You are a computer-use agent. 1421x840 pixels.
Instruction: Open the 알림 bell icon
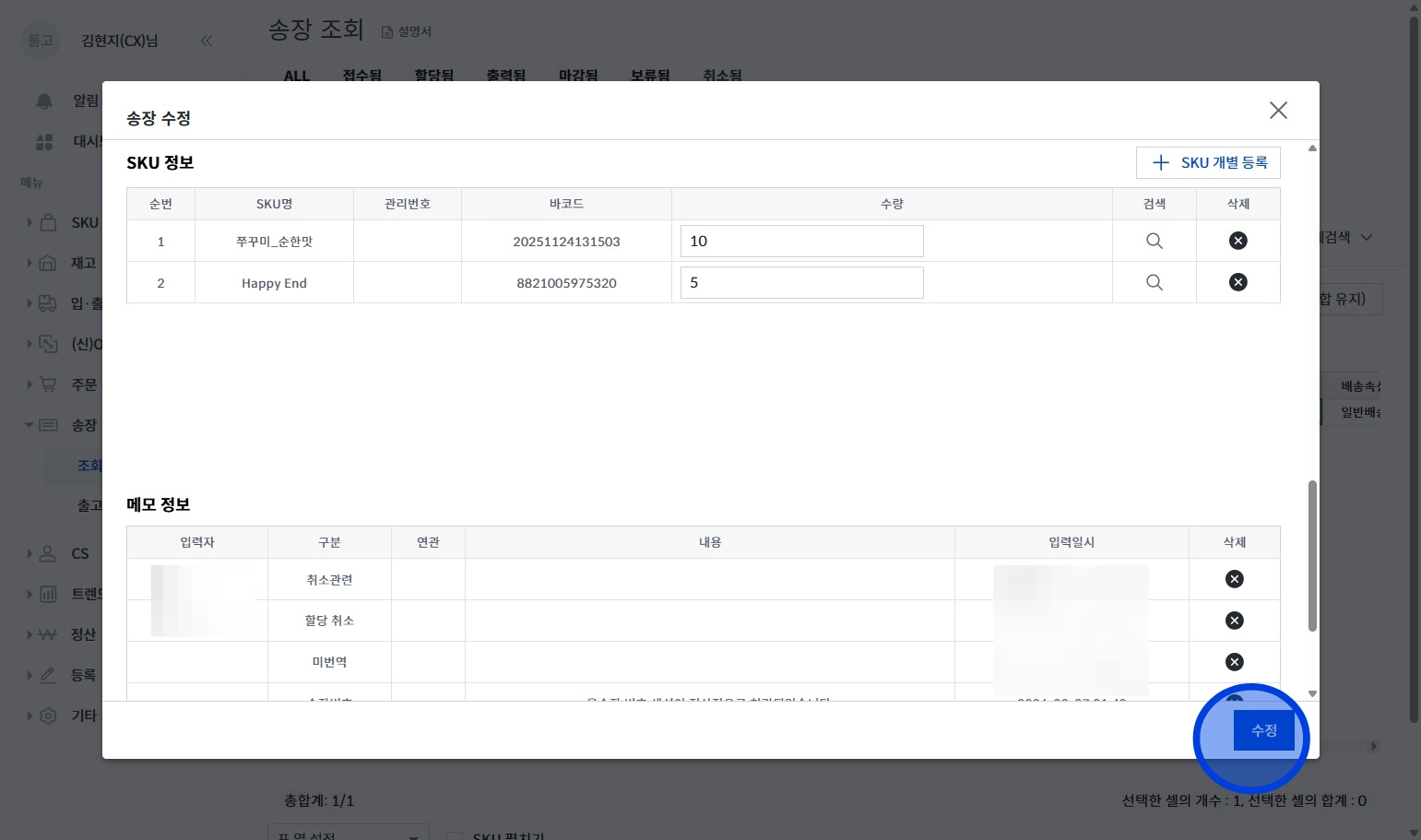(44, 101)
